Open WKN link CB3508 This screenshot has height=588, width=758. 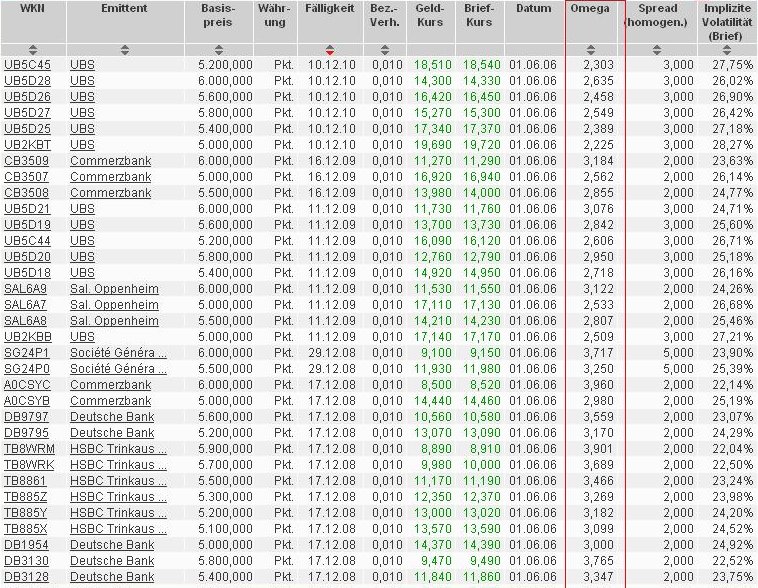26,192
